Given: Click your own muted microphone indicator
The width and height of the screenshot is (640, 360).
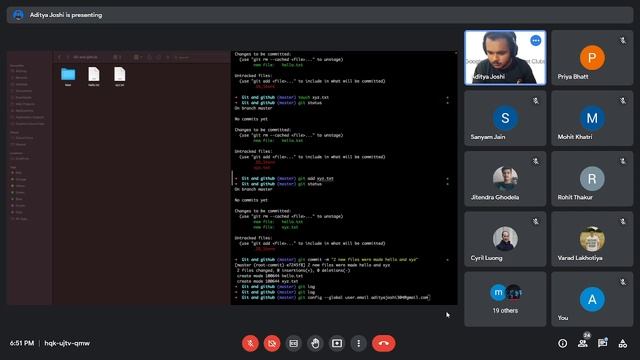Looking at the screenshot, I should pos(622,282).
